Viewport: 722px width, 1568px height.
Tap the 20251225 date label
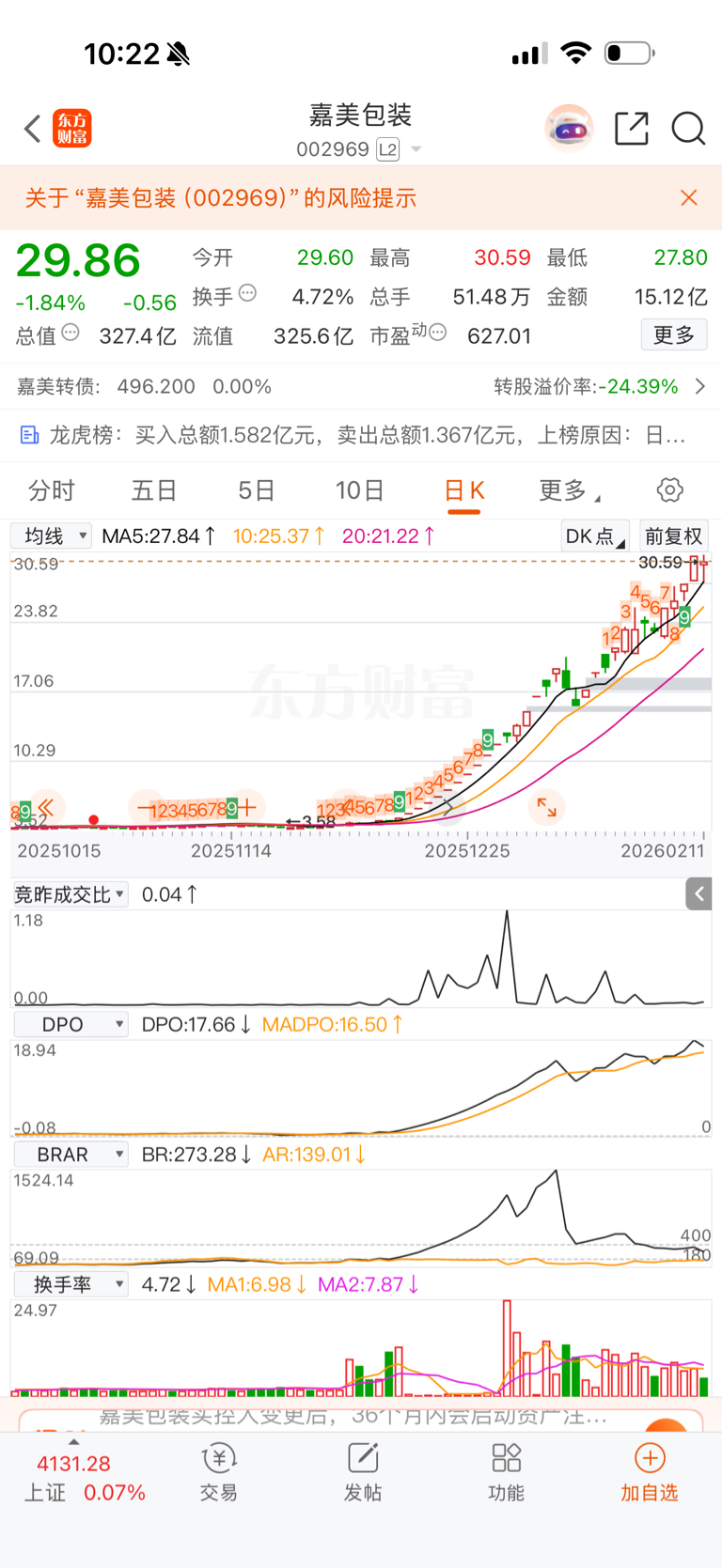tap(467, 851)
